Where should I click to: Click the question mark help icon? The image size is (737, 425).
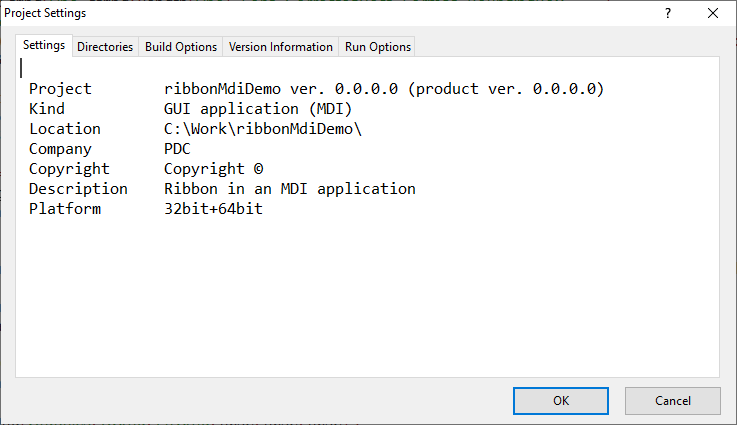pos(668,13)
